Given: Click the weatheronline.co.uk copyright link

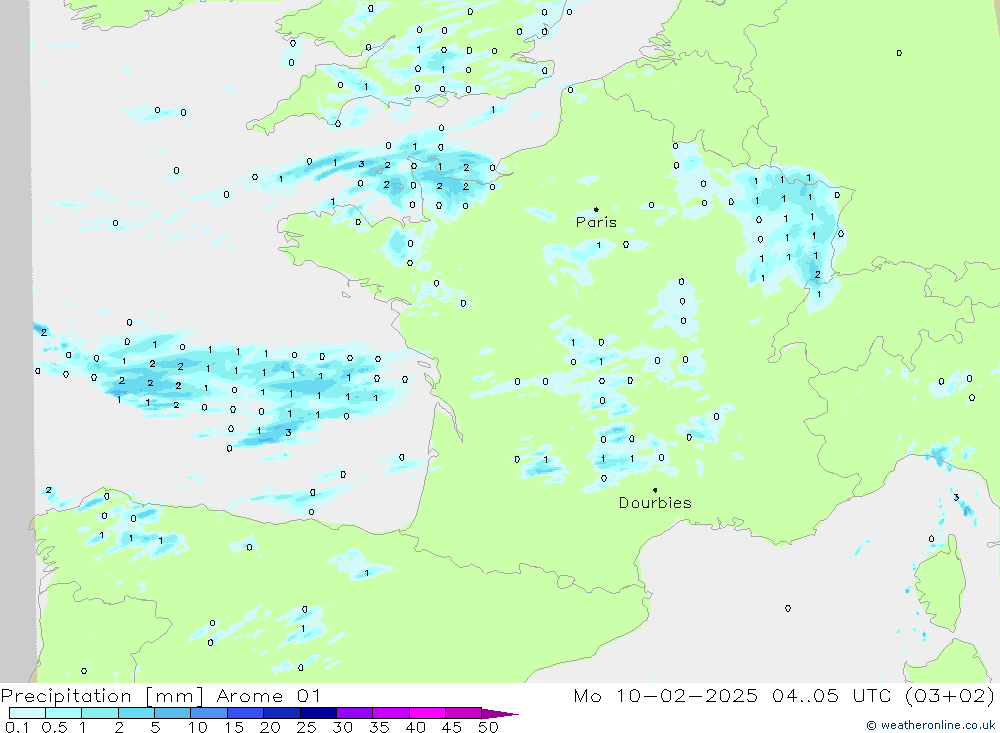Looking at the screenshot, I should [x=930, y=725].
